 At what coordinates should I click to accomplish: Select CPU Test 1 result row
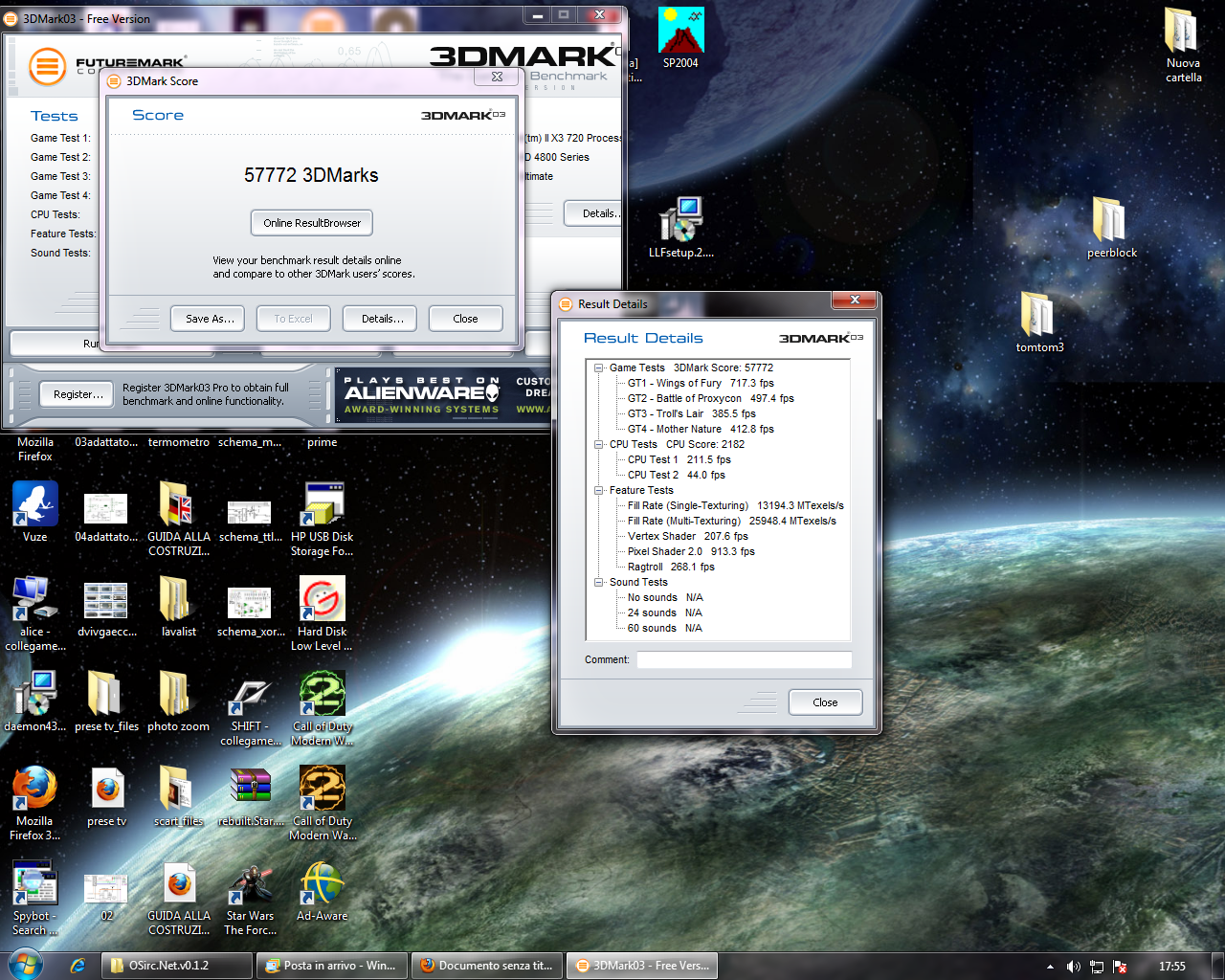coord(679,459)
